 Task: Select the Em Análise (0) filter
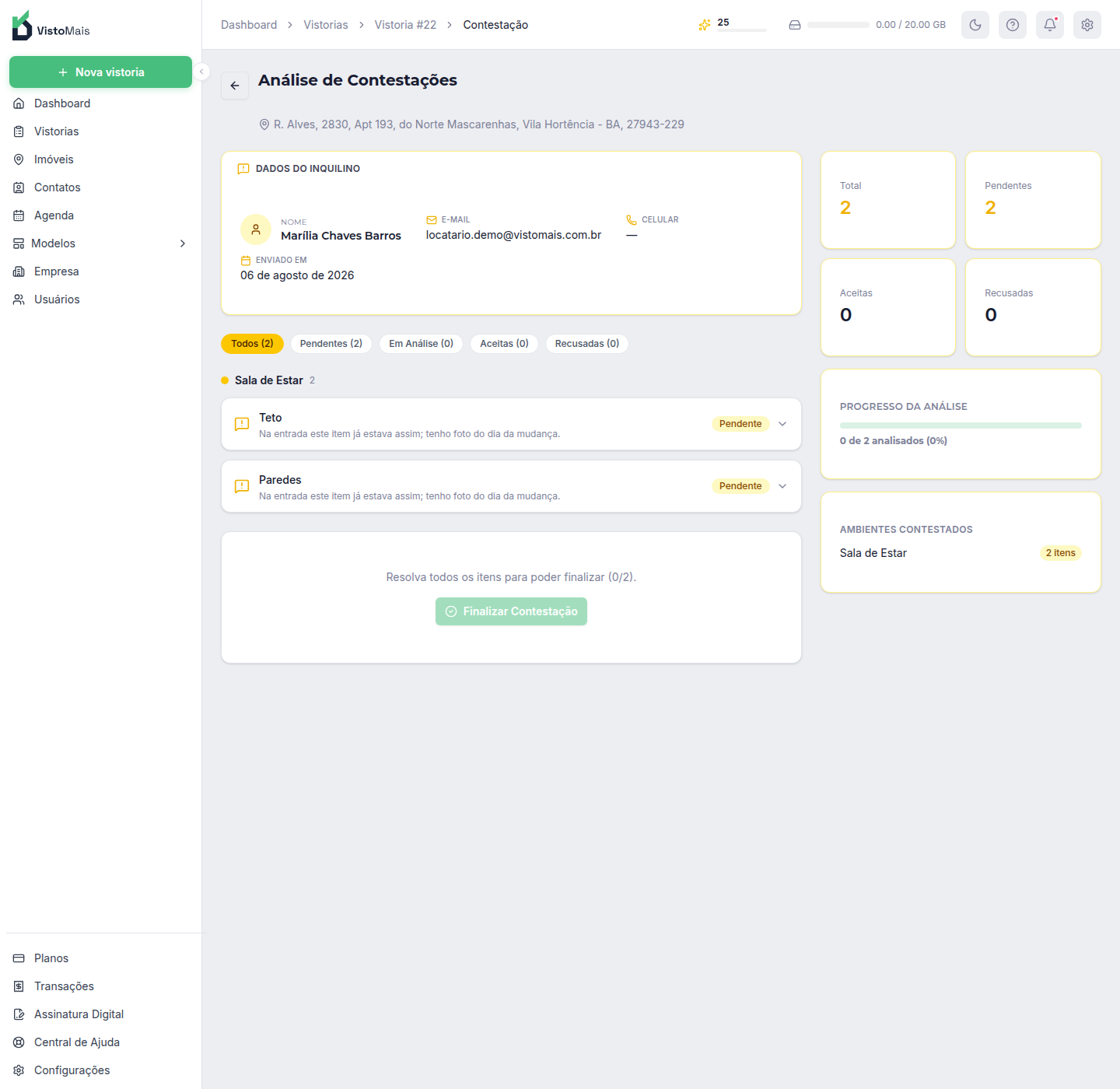421,344
